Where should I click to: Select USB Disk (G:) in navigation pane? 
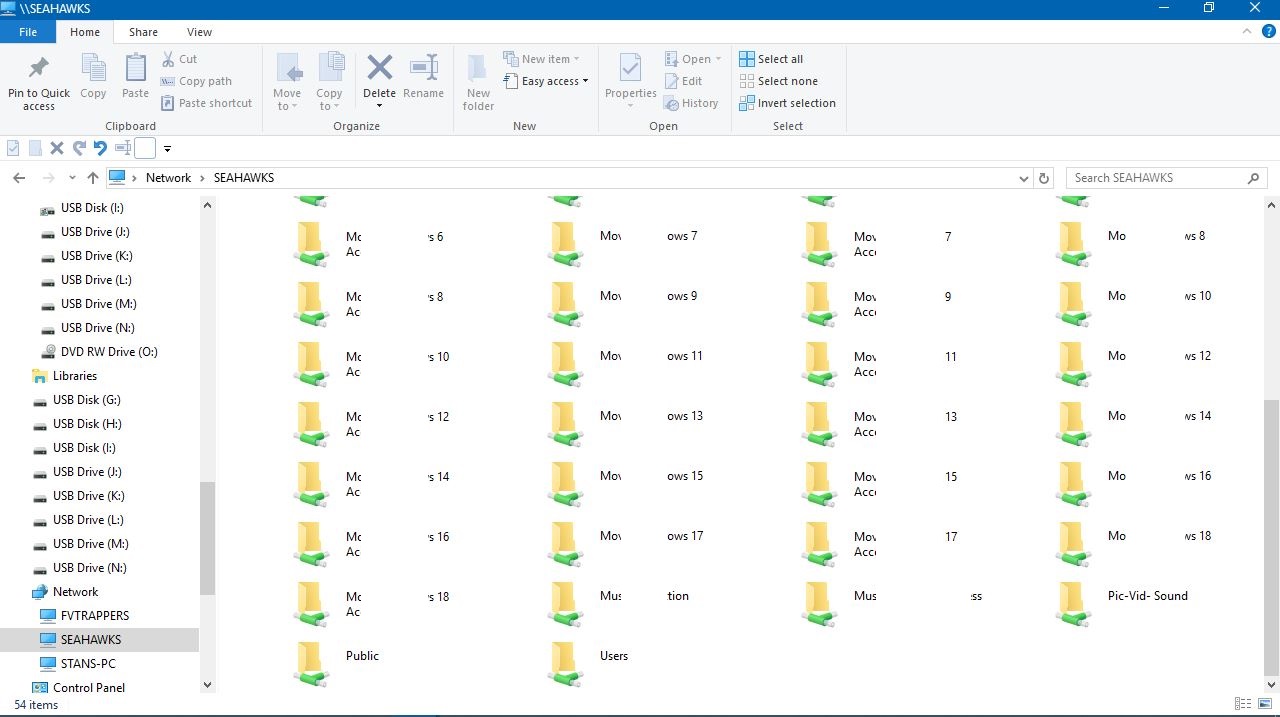coord(77,400)
